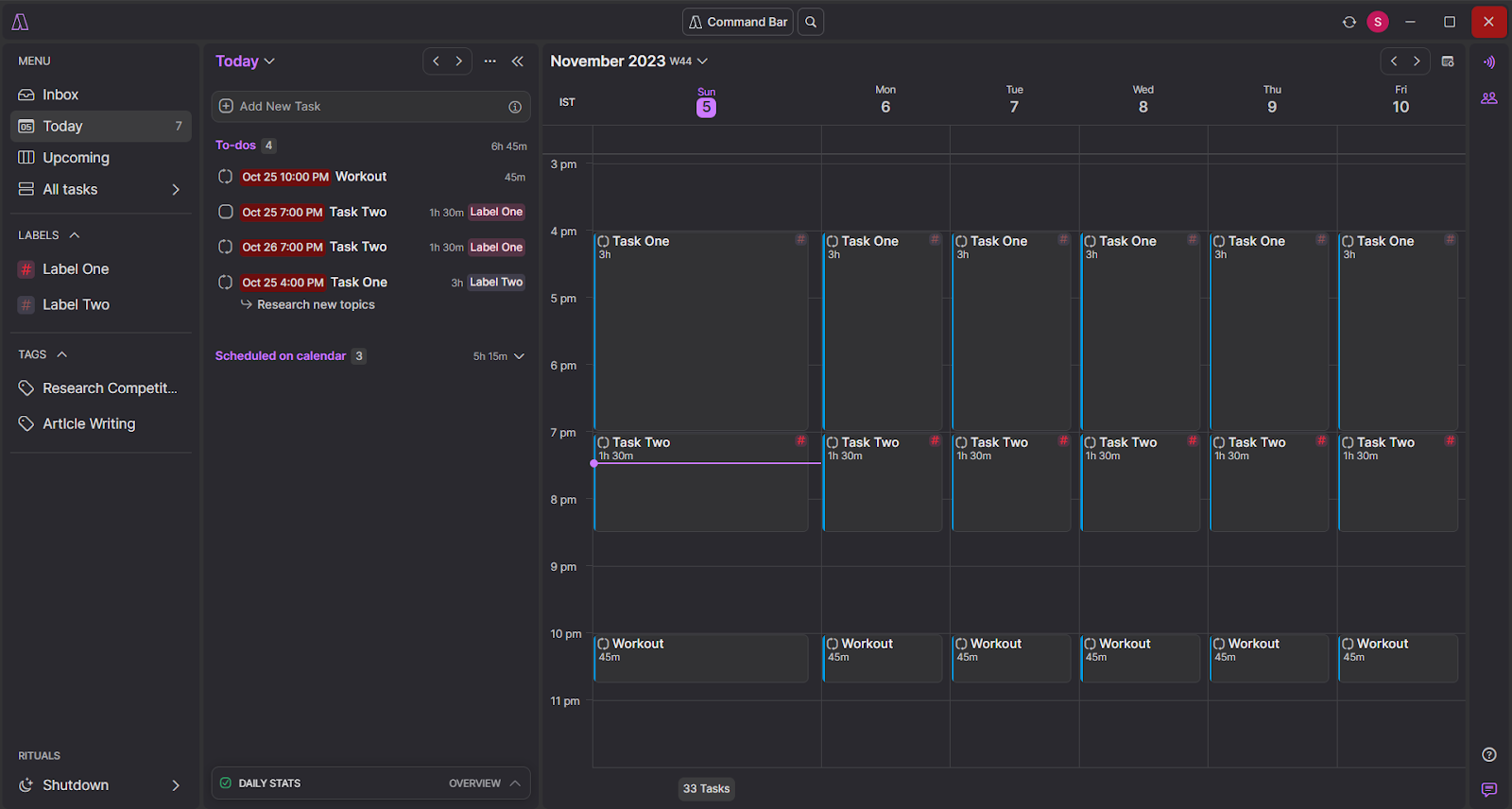Check off Oct 25 Task Two to-do
The height and width of the screenshot is (809, 1512).
pyautogui.click(x=226, y=212)
